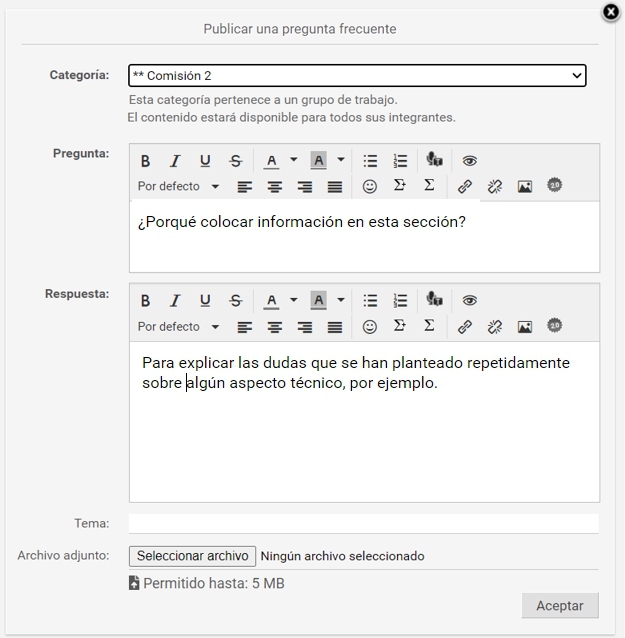Click numbered list icon in Respuesta toolbar

pyautogui.click(x=400, y=300)
